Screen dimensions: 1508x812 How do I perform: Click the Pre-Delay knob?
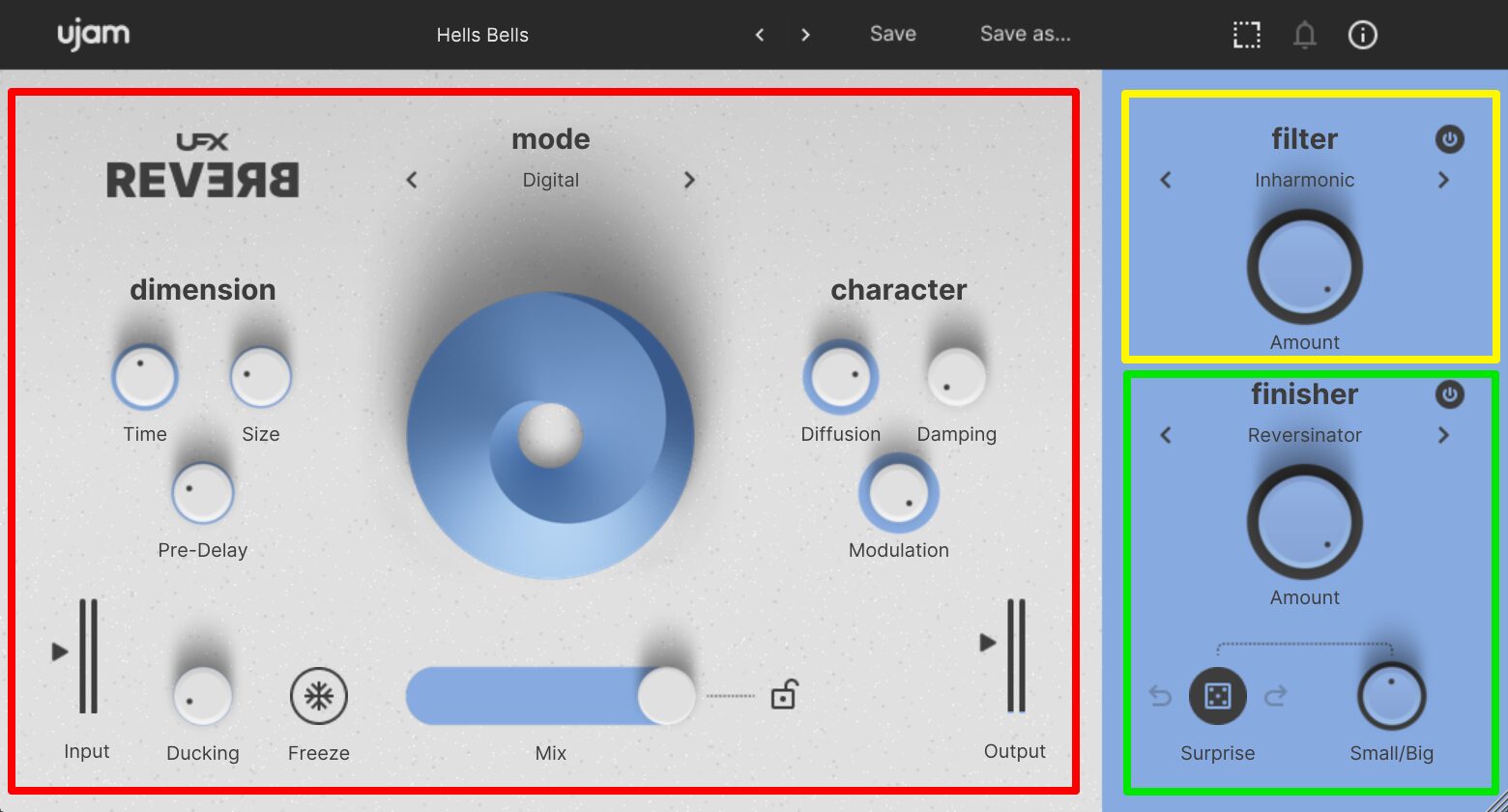[203, 493]
